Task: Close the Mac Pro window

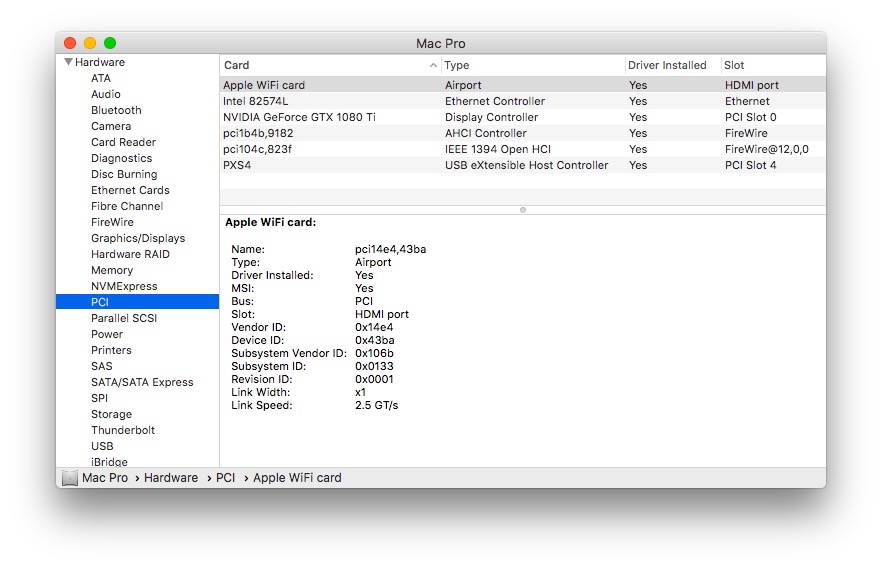Action: pyautogui.click(x=70, y=43)
